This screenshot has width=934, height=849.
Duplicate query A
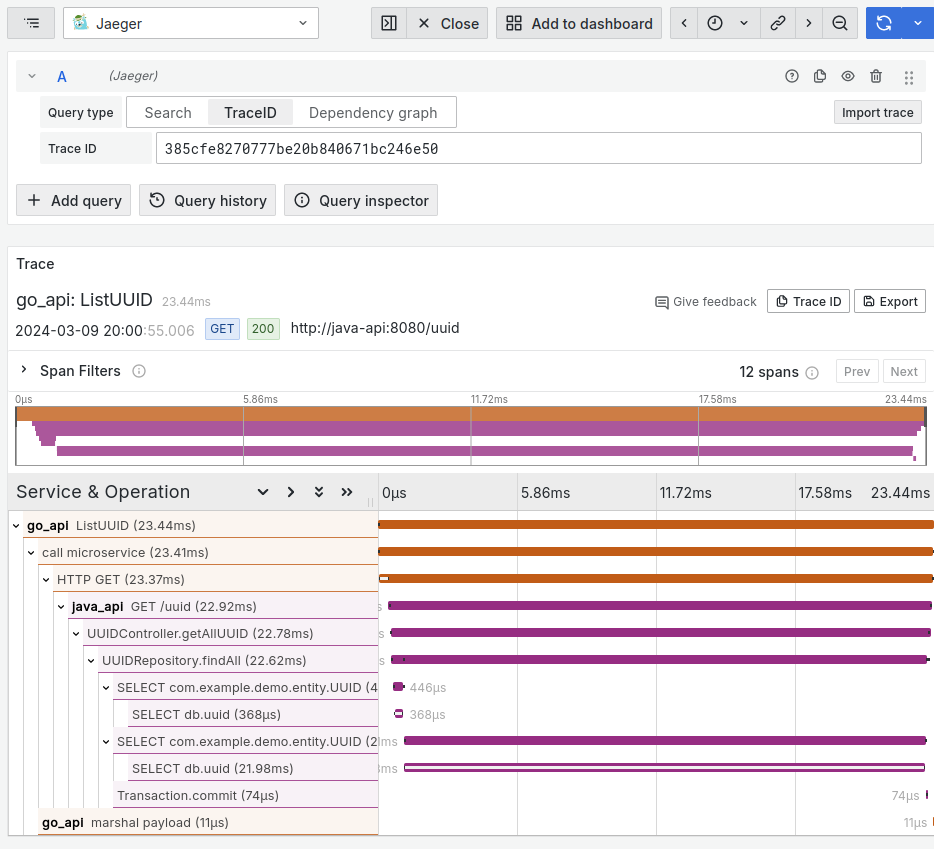(820, 76)
